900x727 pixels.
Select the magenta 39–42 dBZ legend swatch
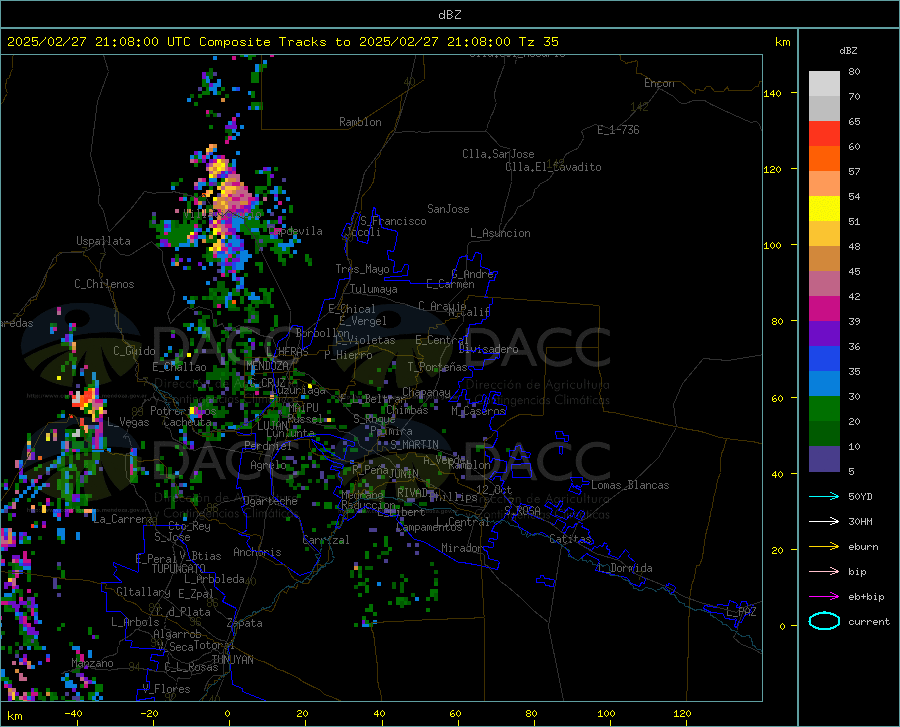[x=824, y=309]
